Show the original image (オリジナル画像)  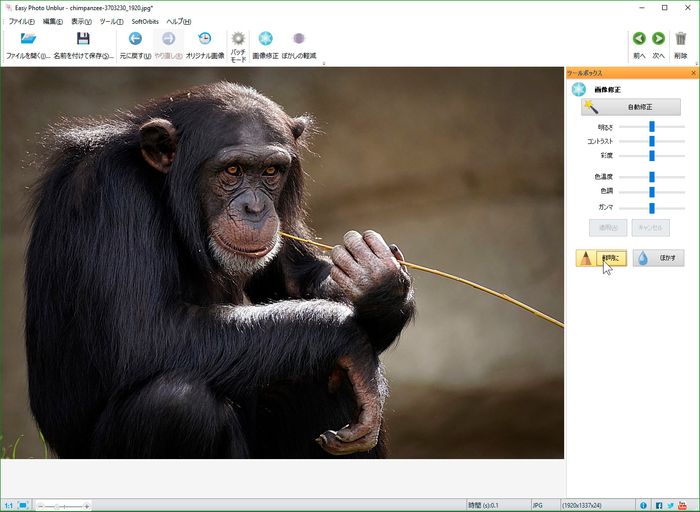pyautogui.click(x=205, y=39)
